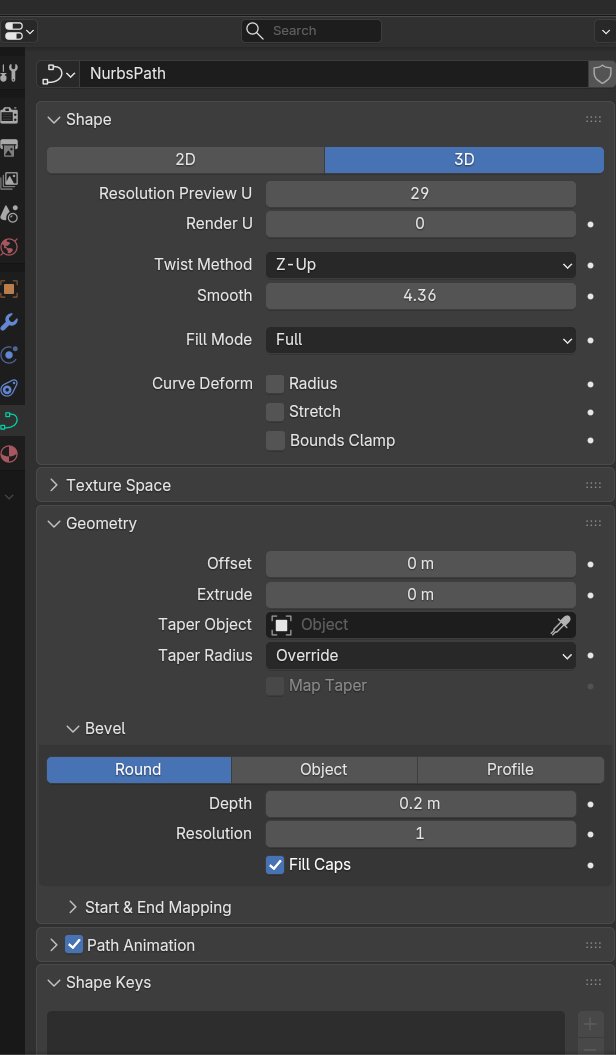The image size is (616, 1055).
Task: Expand Start & End Mapping subpanel
Action: click(73, 908)
